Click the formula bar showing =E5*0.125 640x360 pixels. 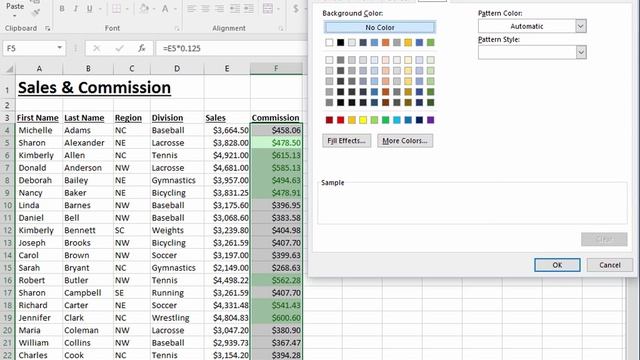click(x=231, y=48)
